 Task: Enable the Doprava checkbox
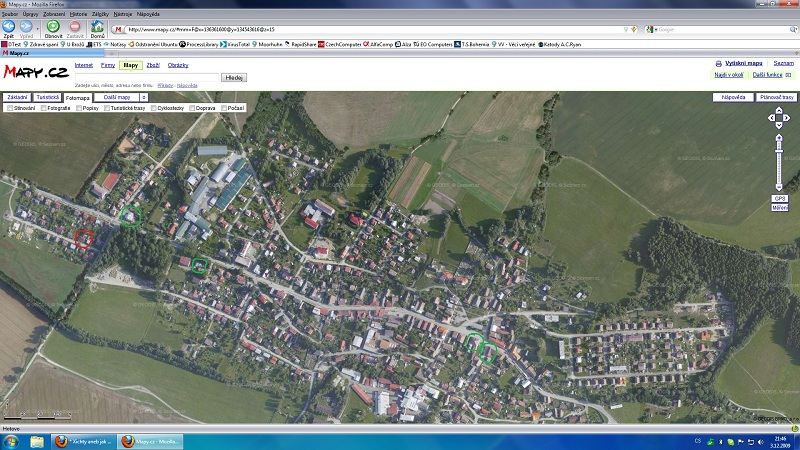(192, 108)
